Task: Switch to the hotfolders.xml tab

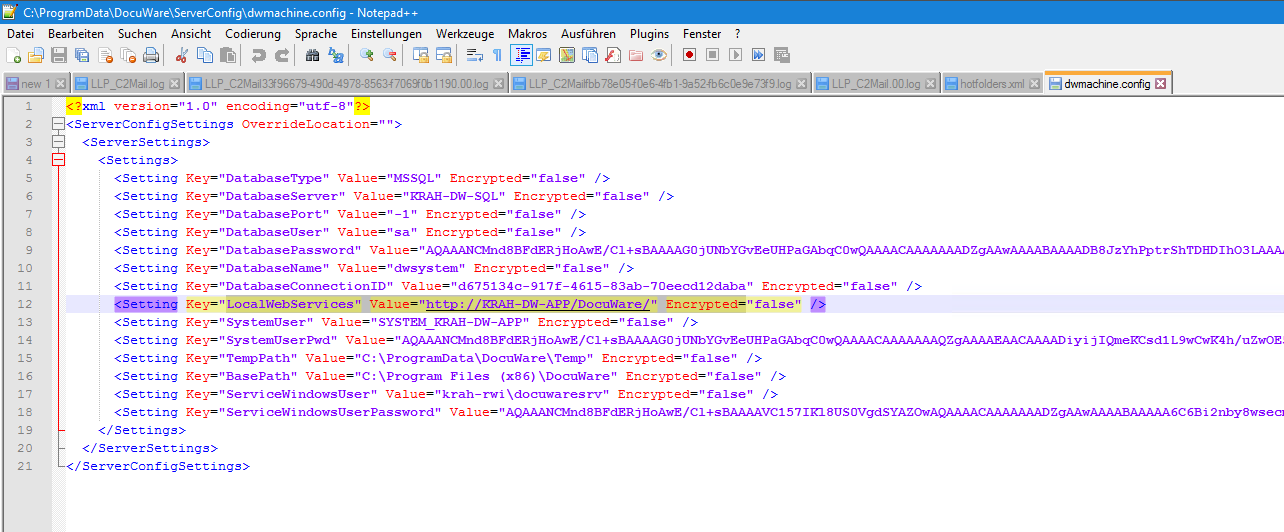Action: pyautogui.click(x=992, y=84)
